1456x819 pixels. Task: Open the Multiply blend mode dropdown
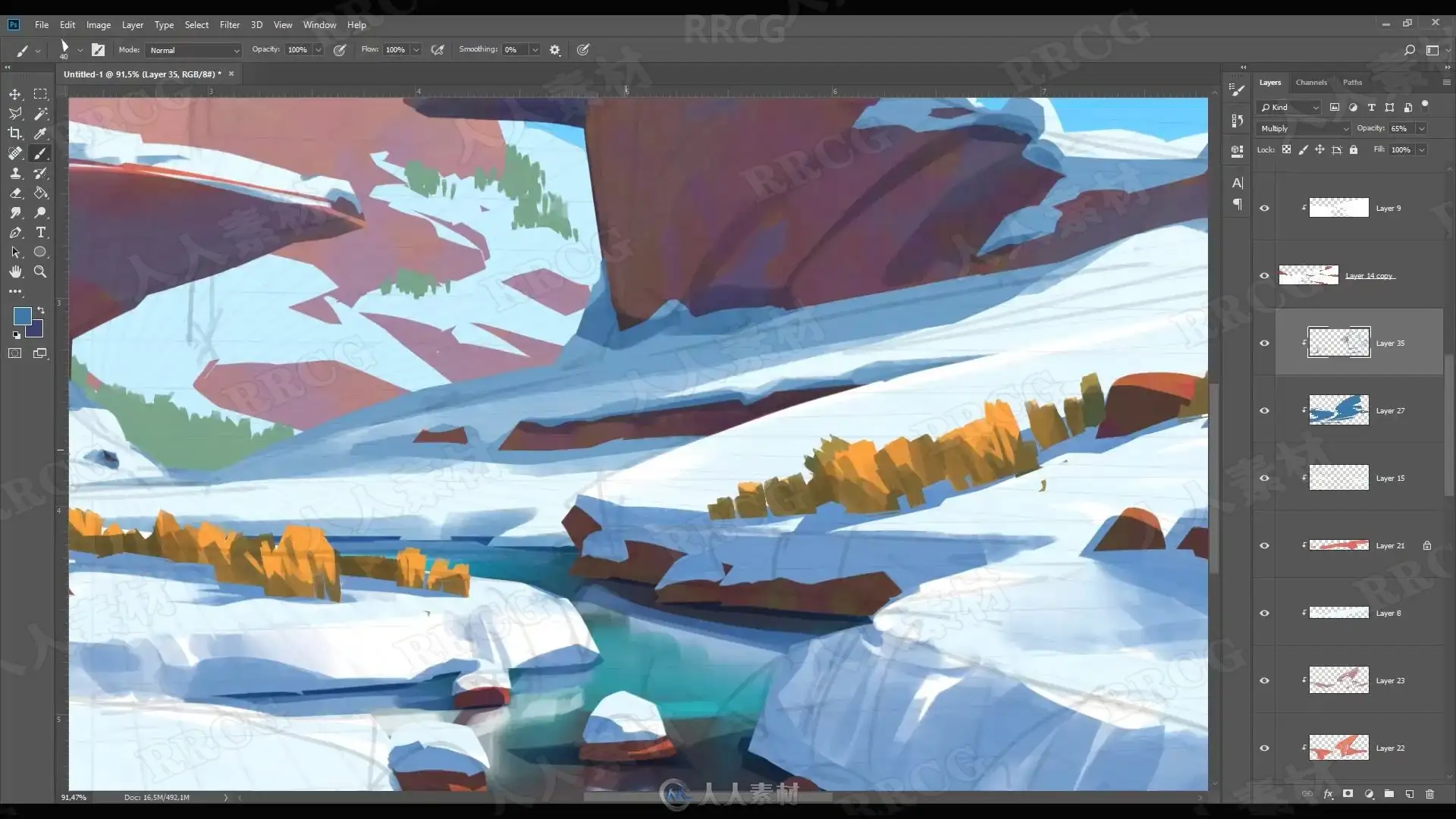click(1303, 128)
